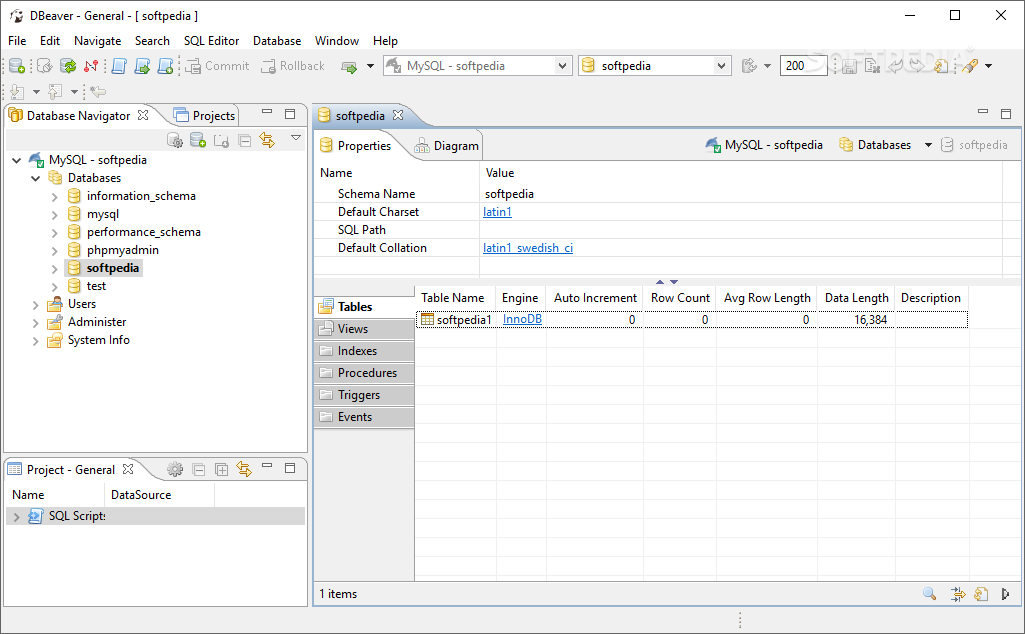Open the Window menu
This screenshot has height=634, width=1025.
337,41
